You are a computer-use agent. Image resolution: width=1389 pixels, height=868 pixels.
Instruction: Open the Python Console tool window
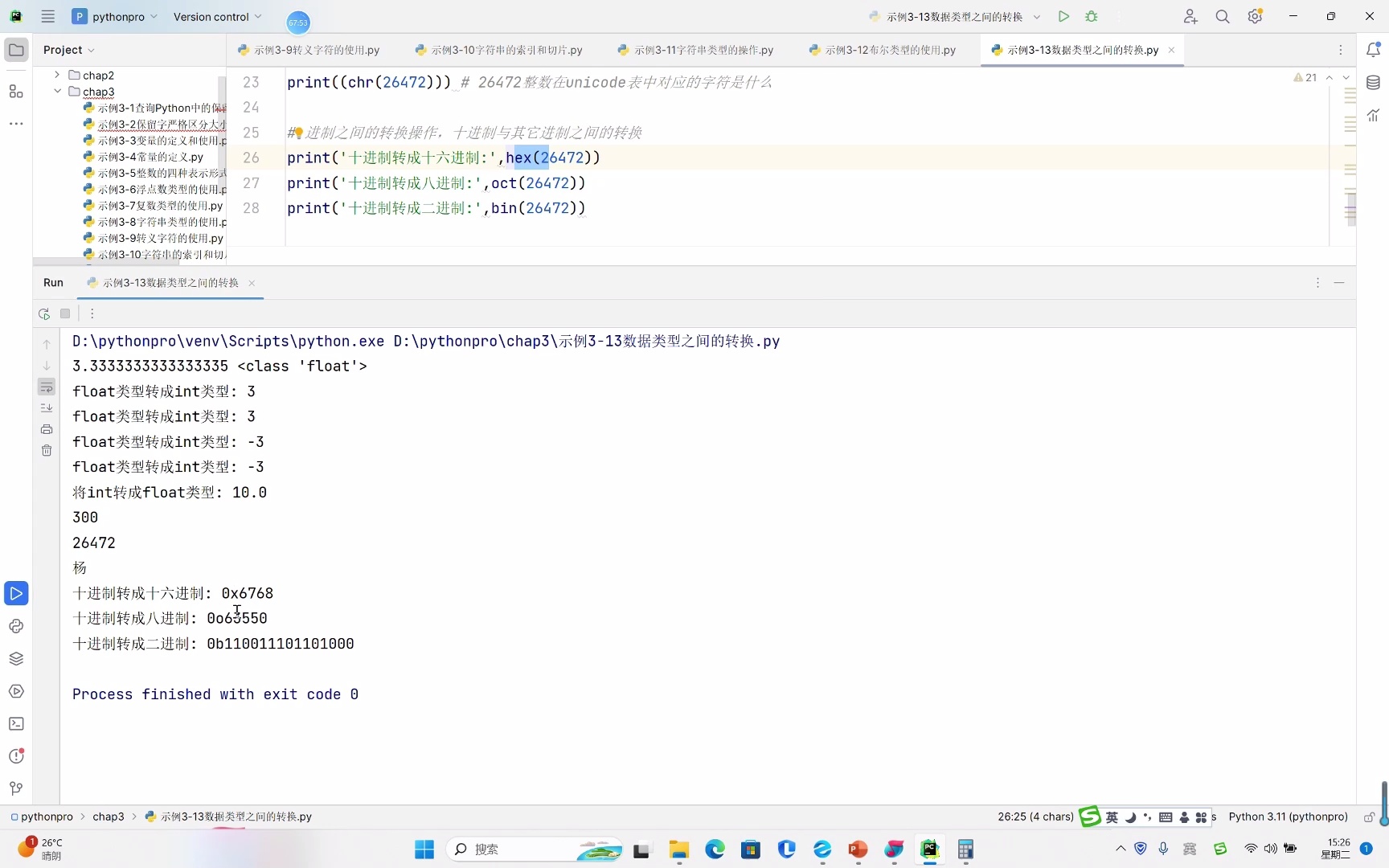[16, 626]
